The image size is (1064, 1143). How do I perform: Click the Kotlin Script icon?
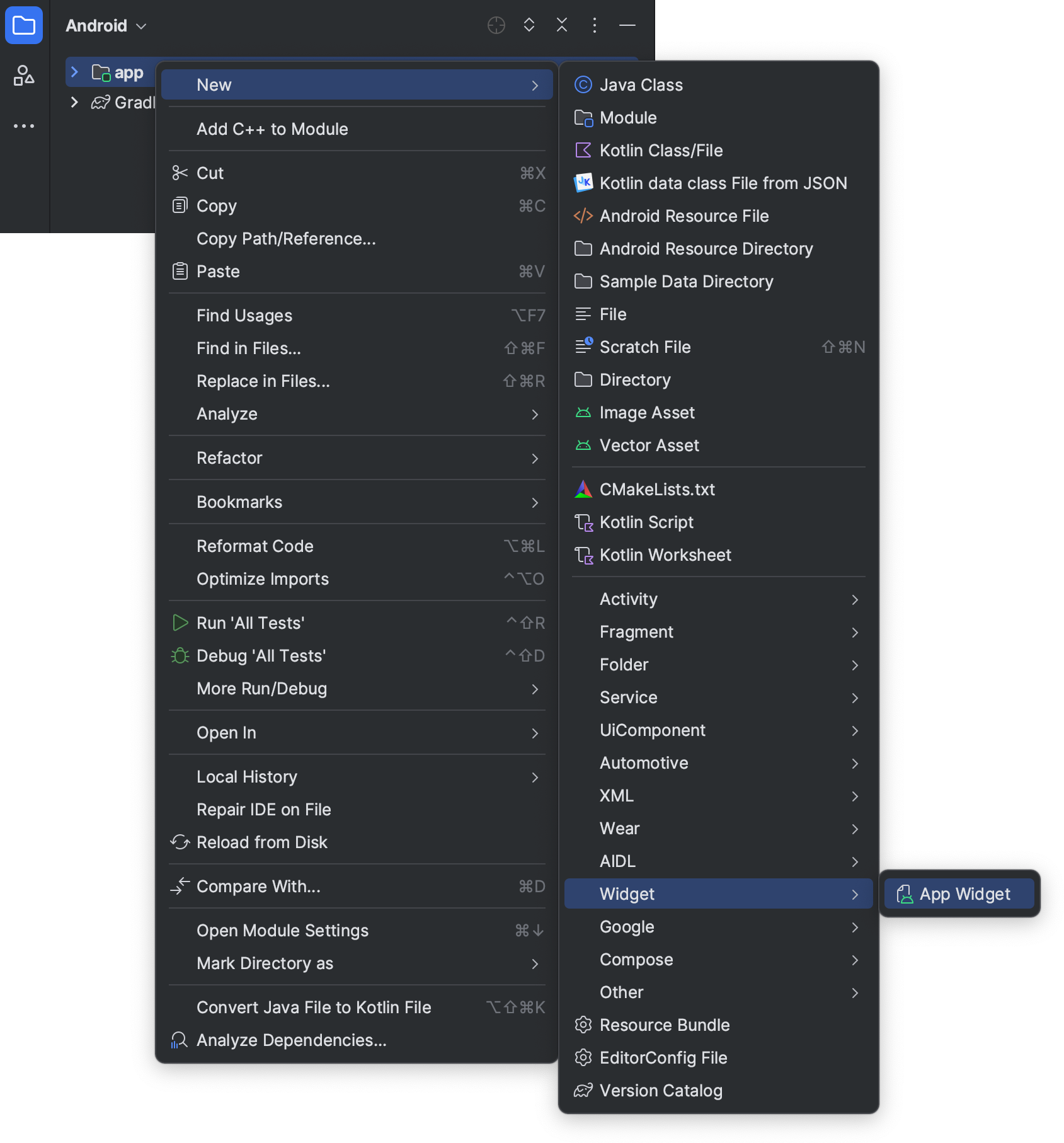pos(584,522)
